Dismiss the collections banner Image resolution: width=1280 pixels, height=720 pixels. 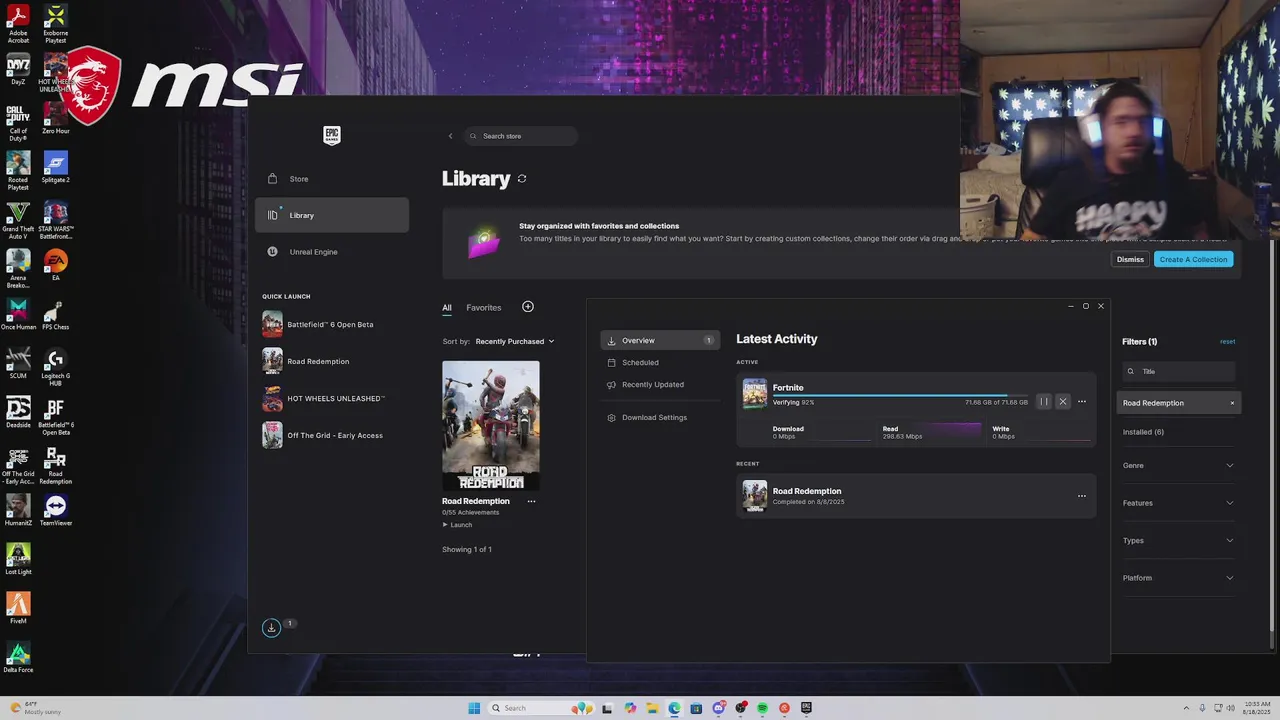[x=1130, y=259]
